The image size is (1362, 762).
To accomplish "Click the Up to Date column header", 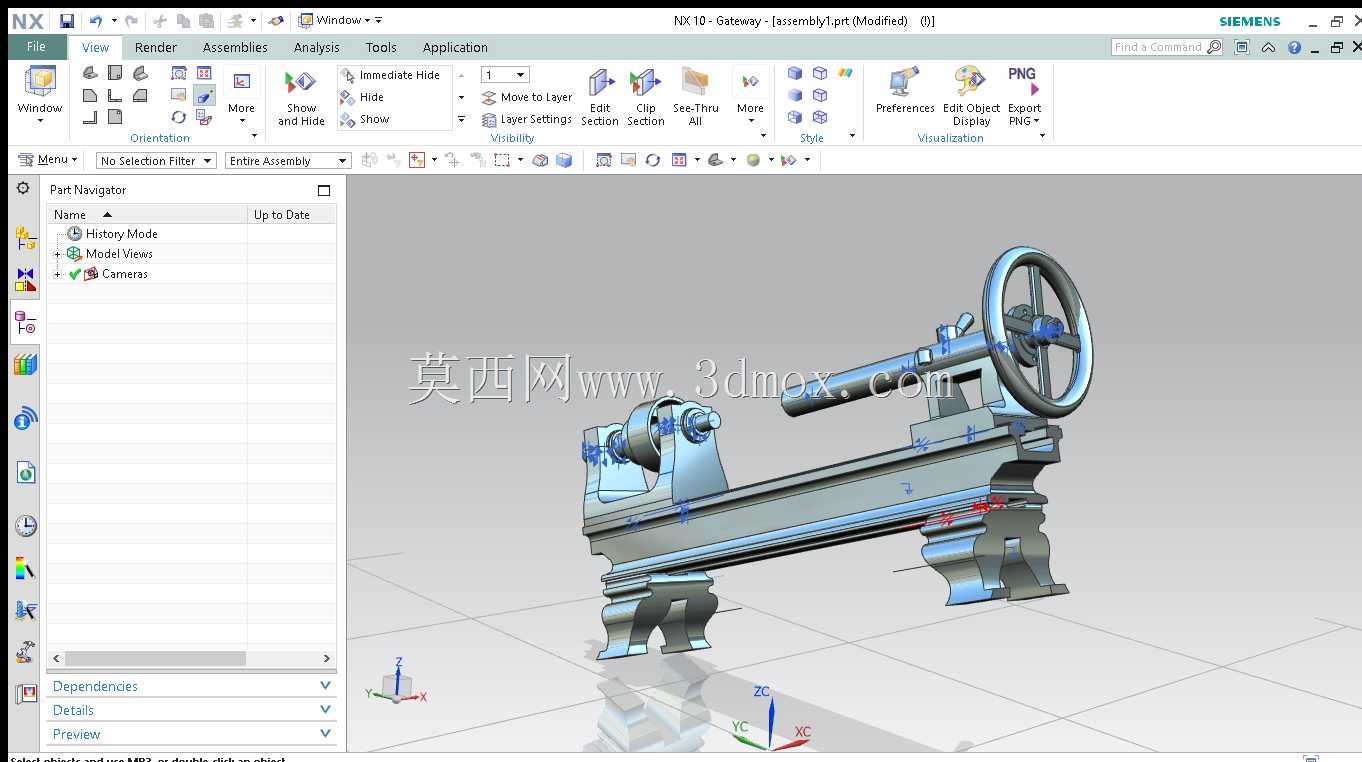I will tap(292, 214).
